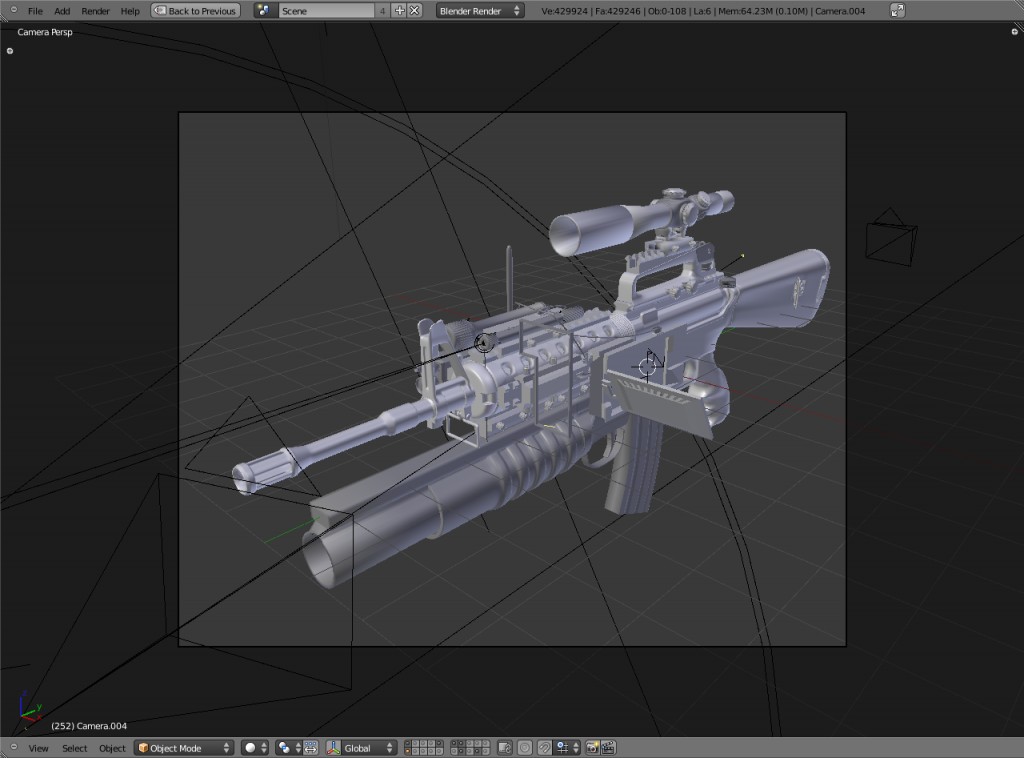Toggle the 3D manipulator widget
Screen dimensions: 1024x758
tap(310, 747)
